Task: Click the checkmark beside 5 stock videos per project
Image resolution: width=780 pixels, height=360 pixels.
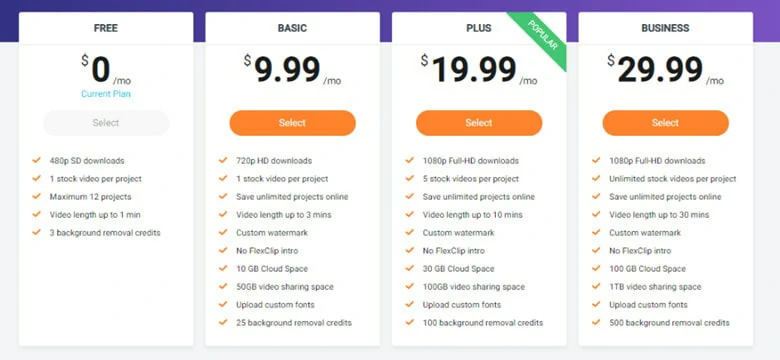Action: pos(409,178)
